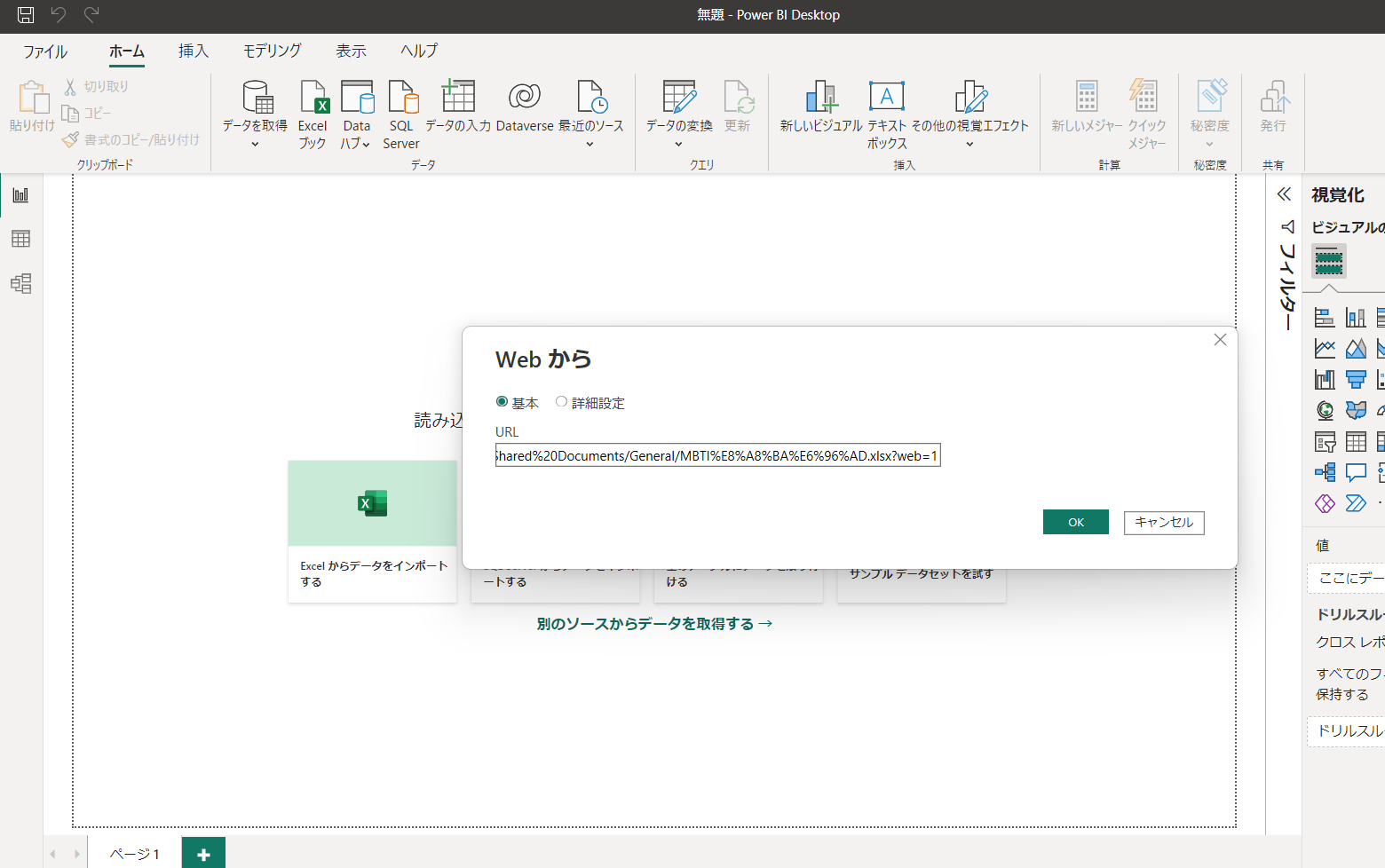The width and height of the screenshot is (1385, 868).
Task: Switch to report view in left sidebar
Action: 20,195
